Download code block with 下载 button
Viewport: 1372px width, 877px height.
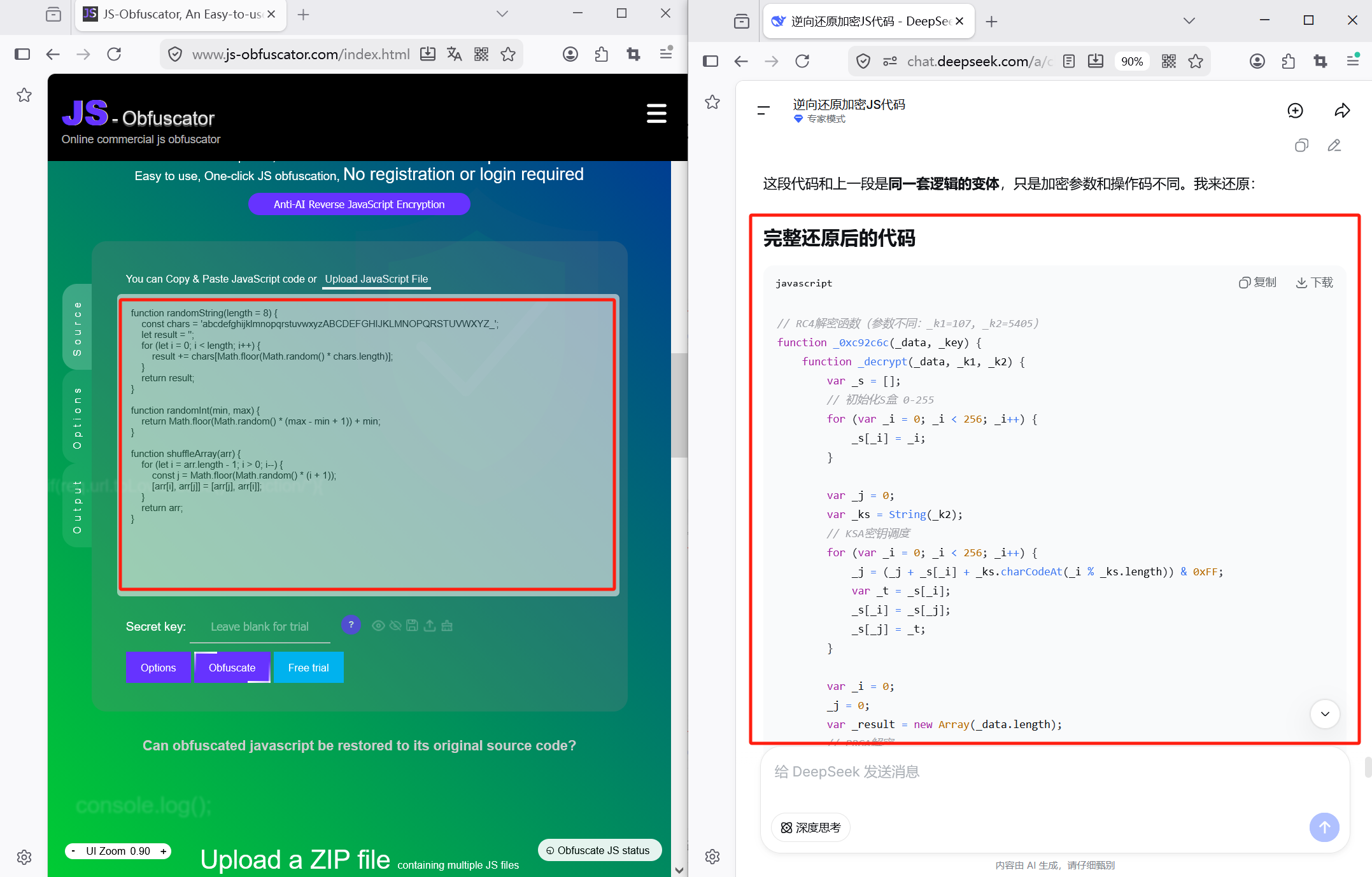click(1314, 283)
